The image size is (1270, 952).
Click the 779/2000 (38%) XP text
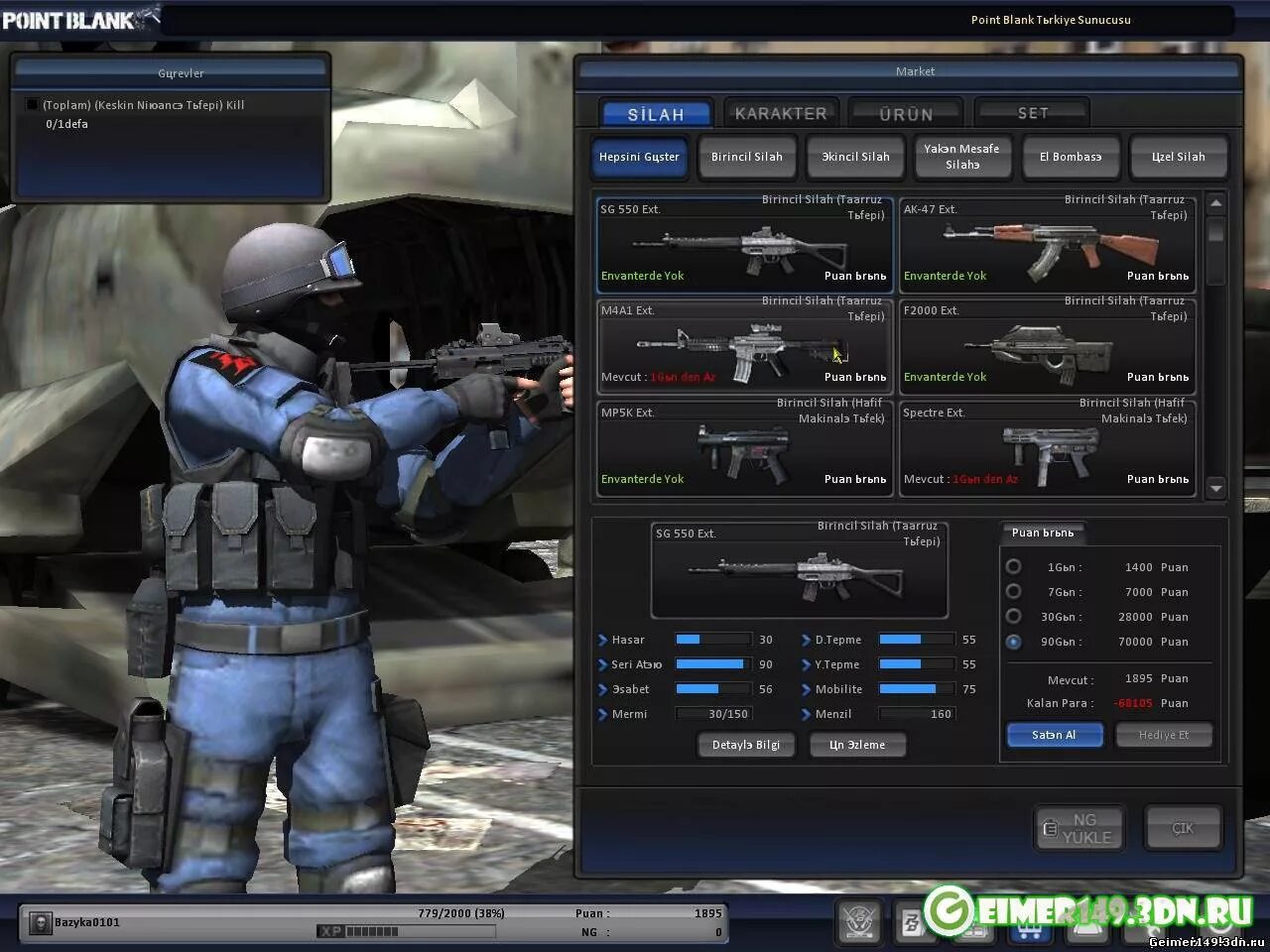tap(461, 913)
